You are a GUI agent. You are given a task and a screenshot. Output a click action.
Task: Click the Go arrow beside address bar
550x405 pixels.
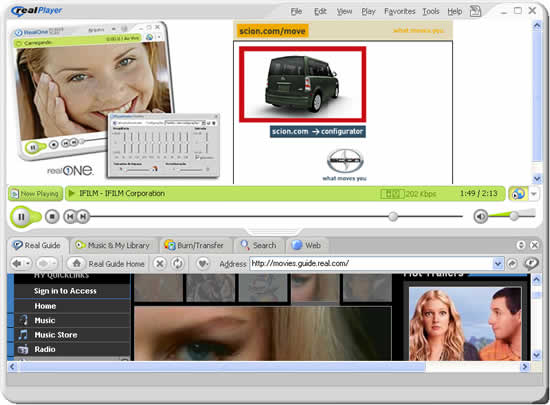(x=512, y=264)
